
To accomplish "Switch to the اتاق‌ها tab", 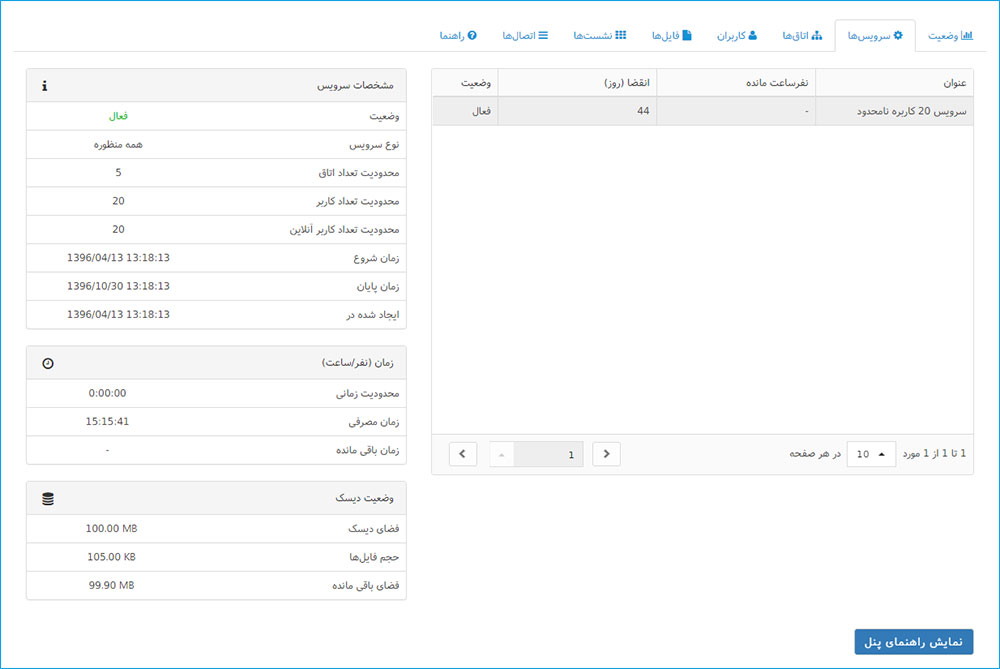I will click(x=802, y=36).
